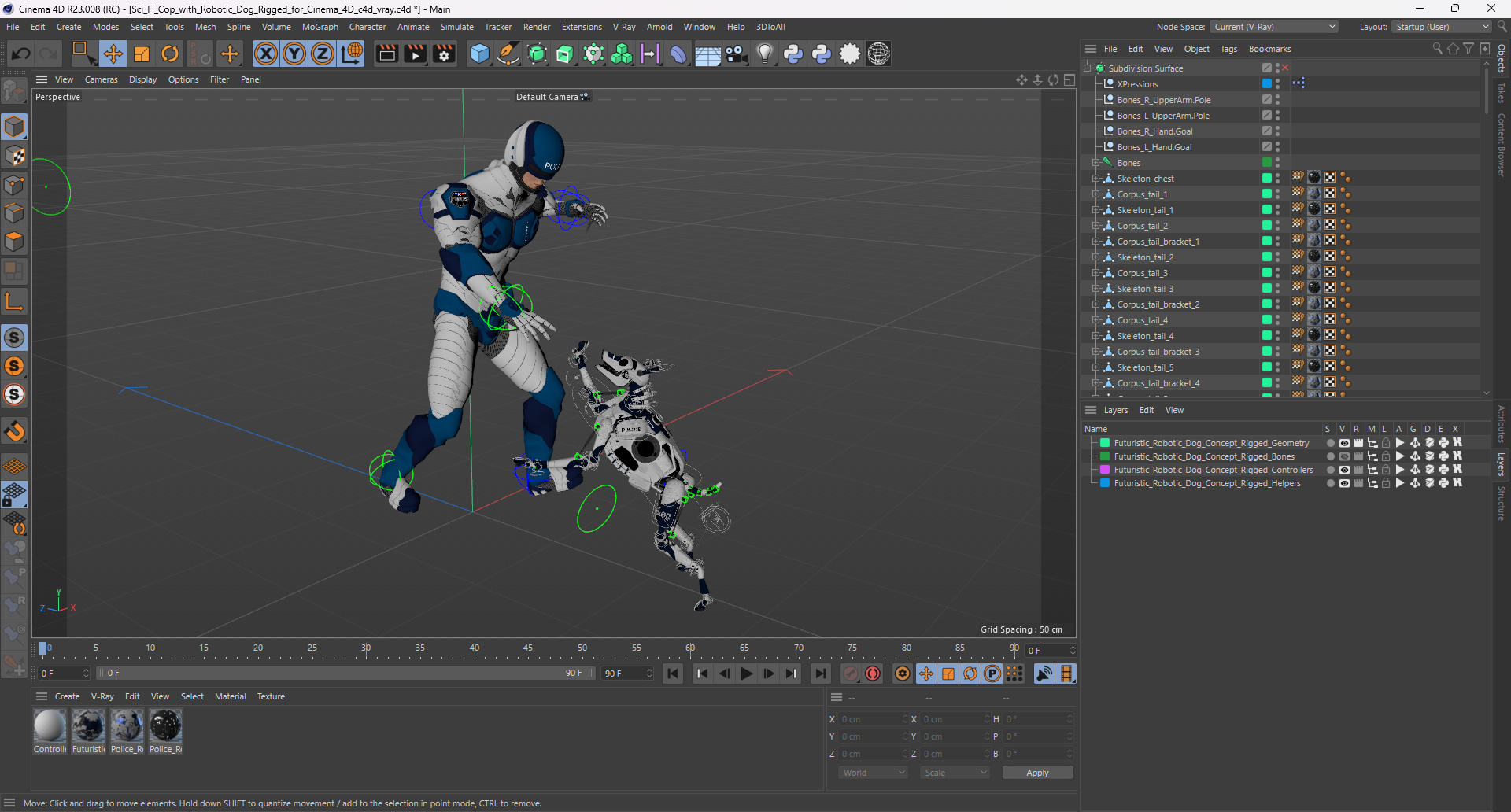This screenshot has height=812, width=1511.
Task: Click the first Python script icon
Action: 793,54
